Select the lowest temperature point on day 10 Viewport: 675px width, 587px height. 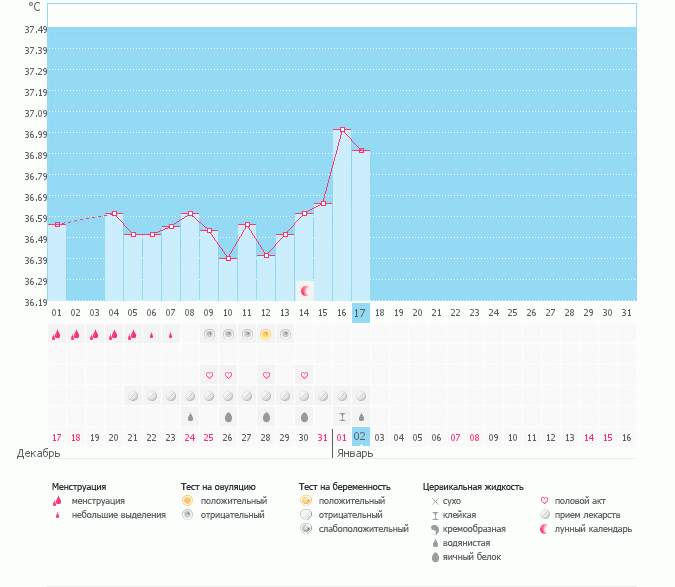[228, 259]
